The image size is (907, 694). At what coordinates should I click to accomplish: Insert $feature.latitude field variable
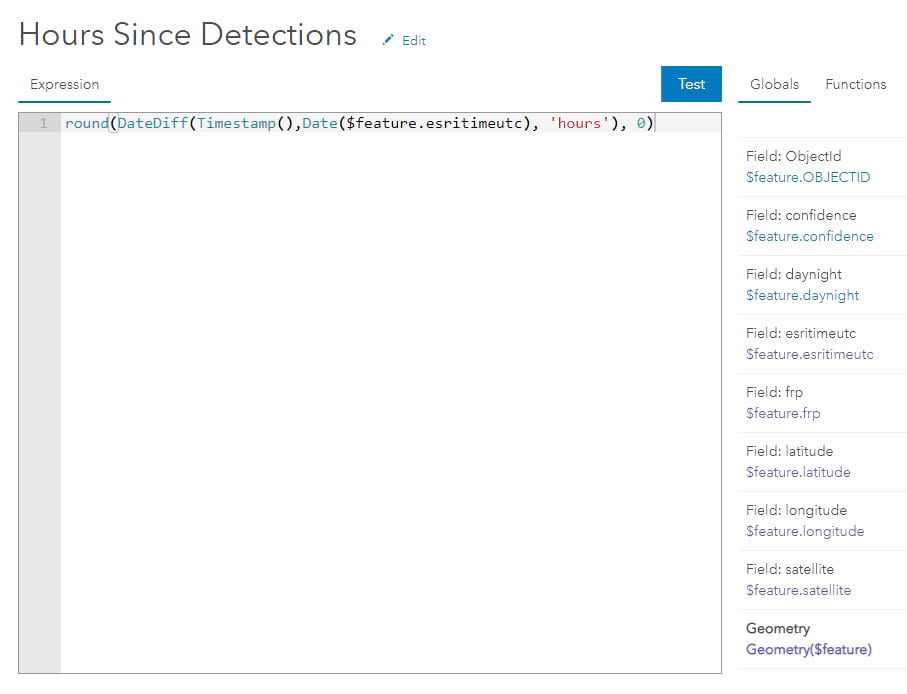pos(797,472)
